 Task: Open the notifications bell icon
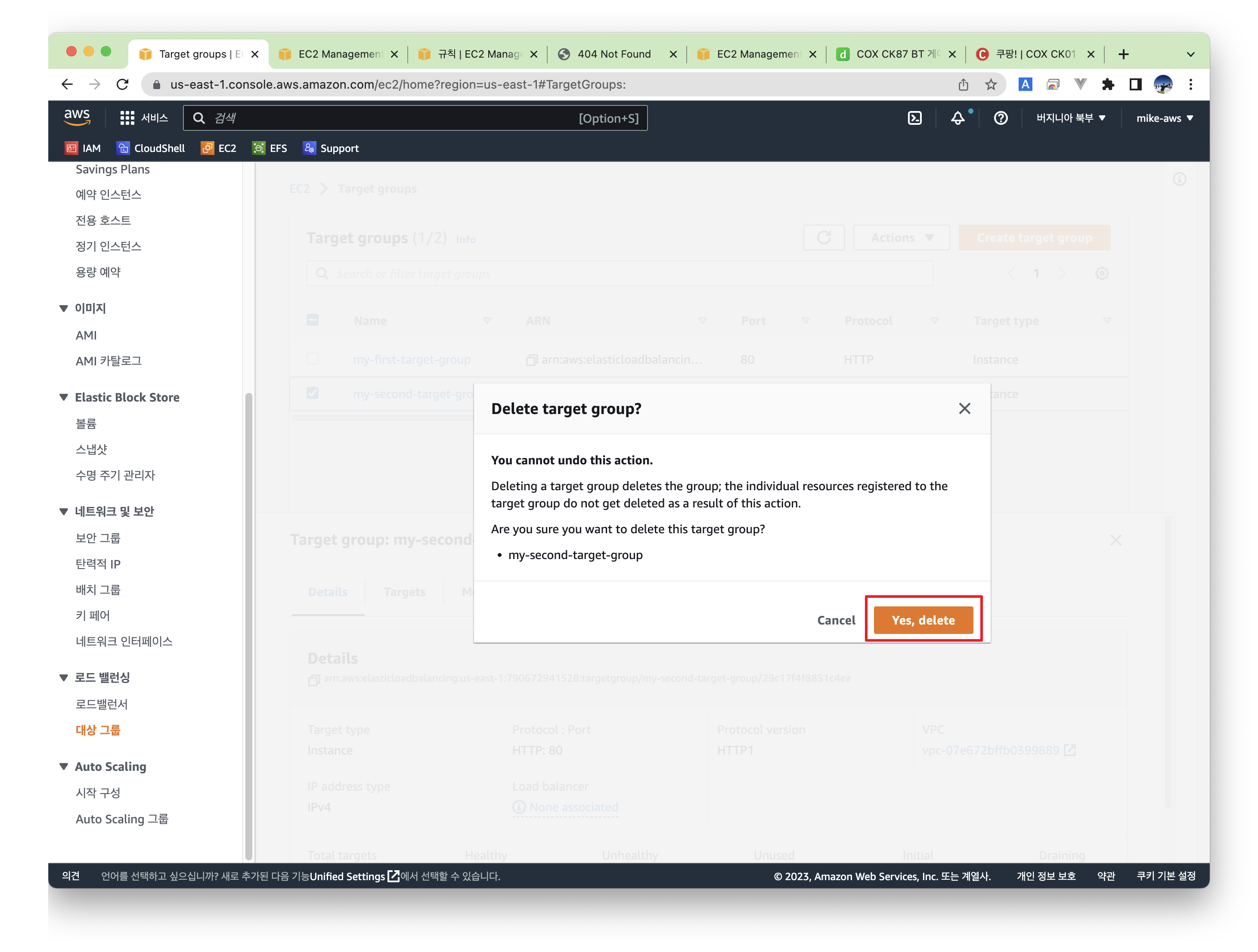pyautogui.click(x=958, y=118)
